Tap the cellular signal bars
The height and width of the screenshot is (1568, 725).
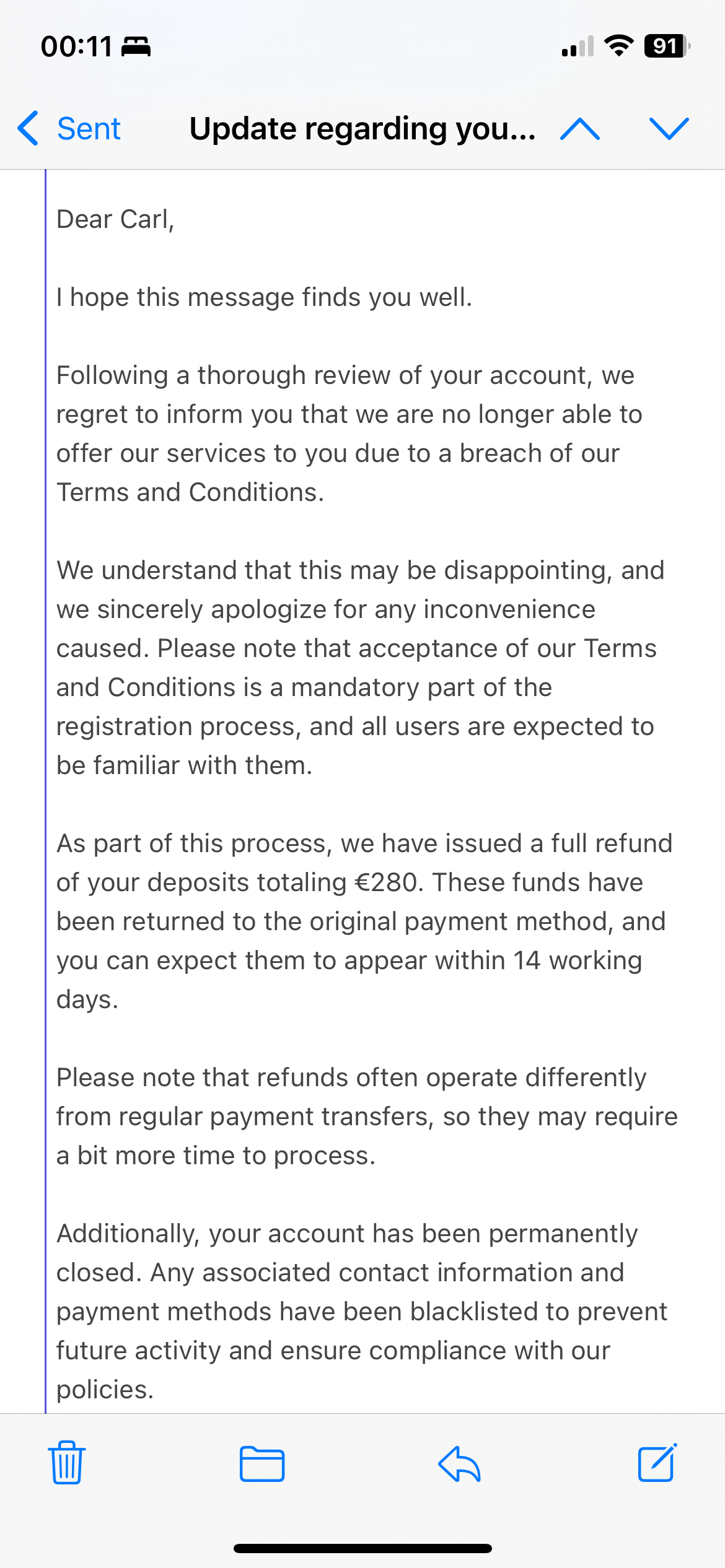click(x=578, y=47)
